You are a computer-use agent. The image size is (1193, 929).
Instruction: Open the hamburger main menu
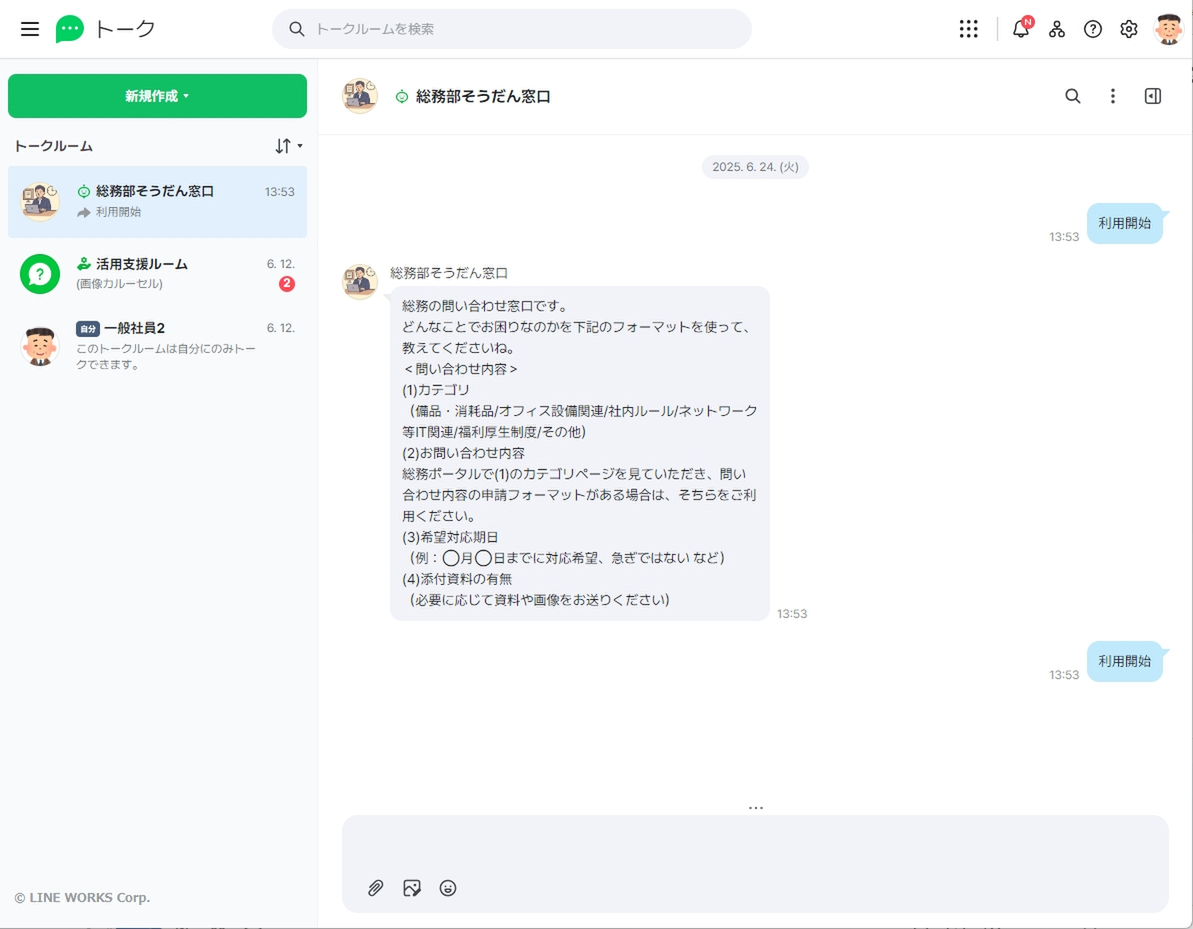30,29
